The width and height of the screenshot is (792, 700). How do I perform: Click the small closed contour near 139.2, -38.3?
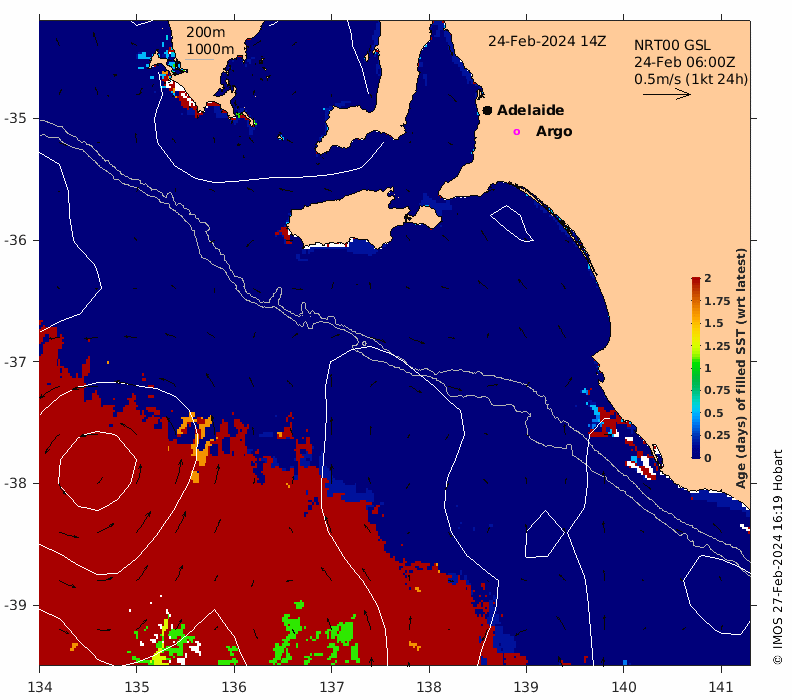(544, 534)
